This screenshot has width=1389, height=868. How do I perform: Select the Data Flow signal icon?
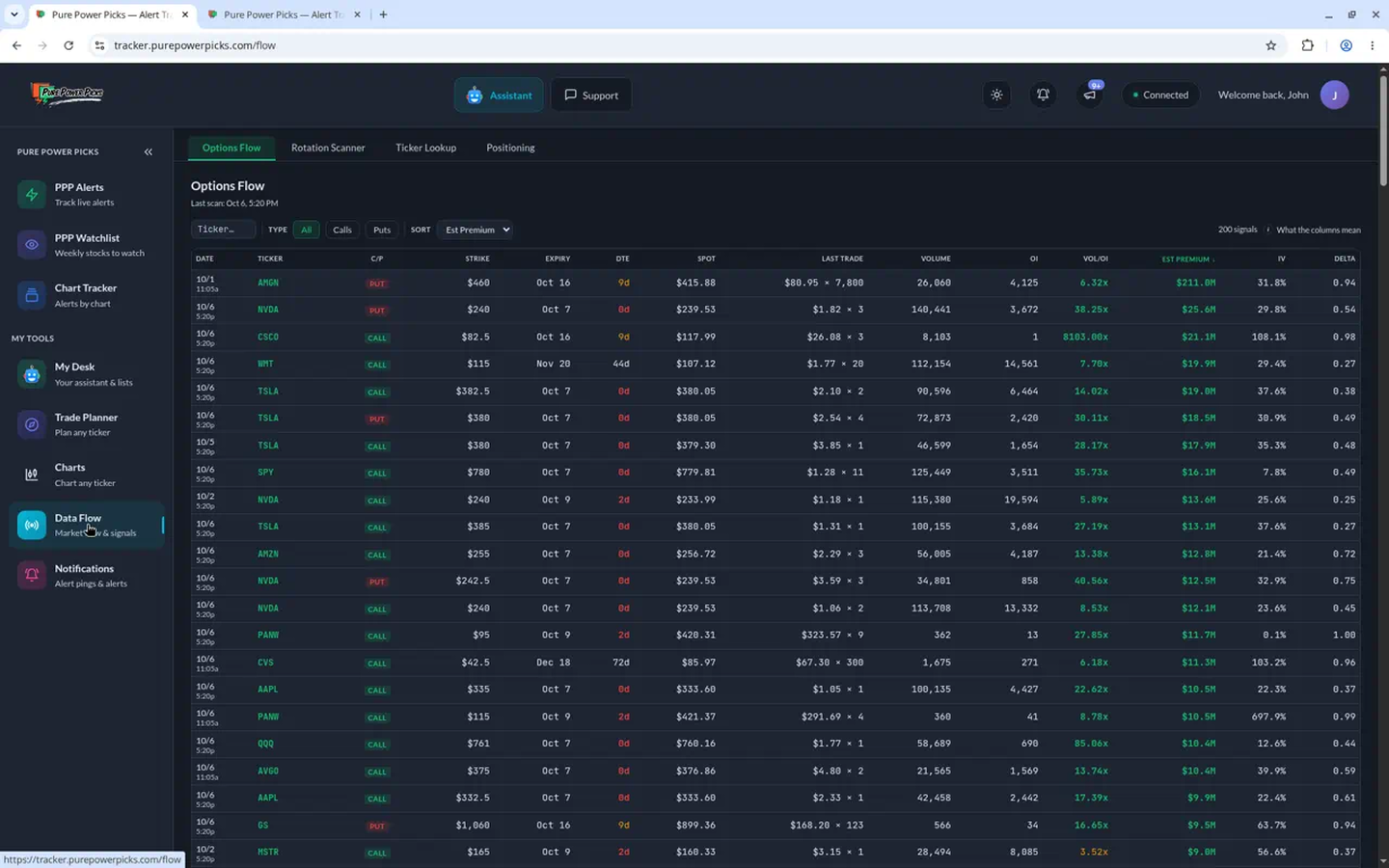tap(32, 525)
